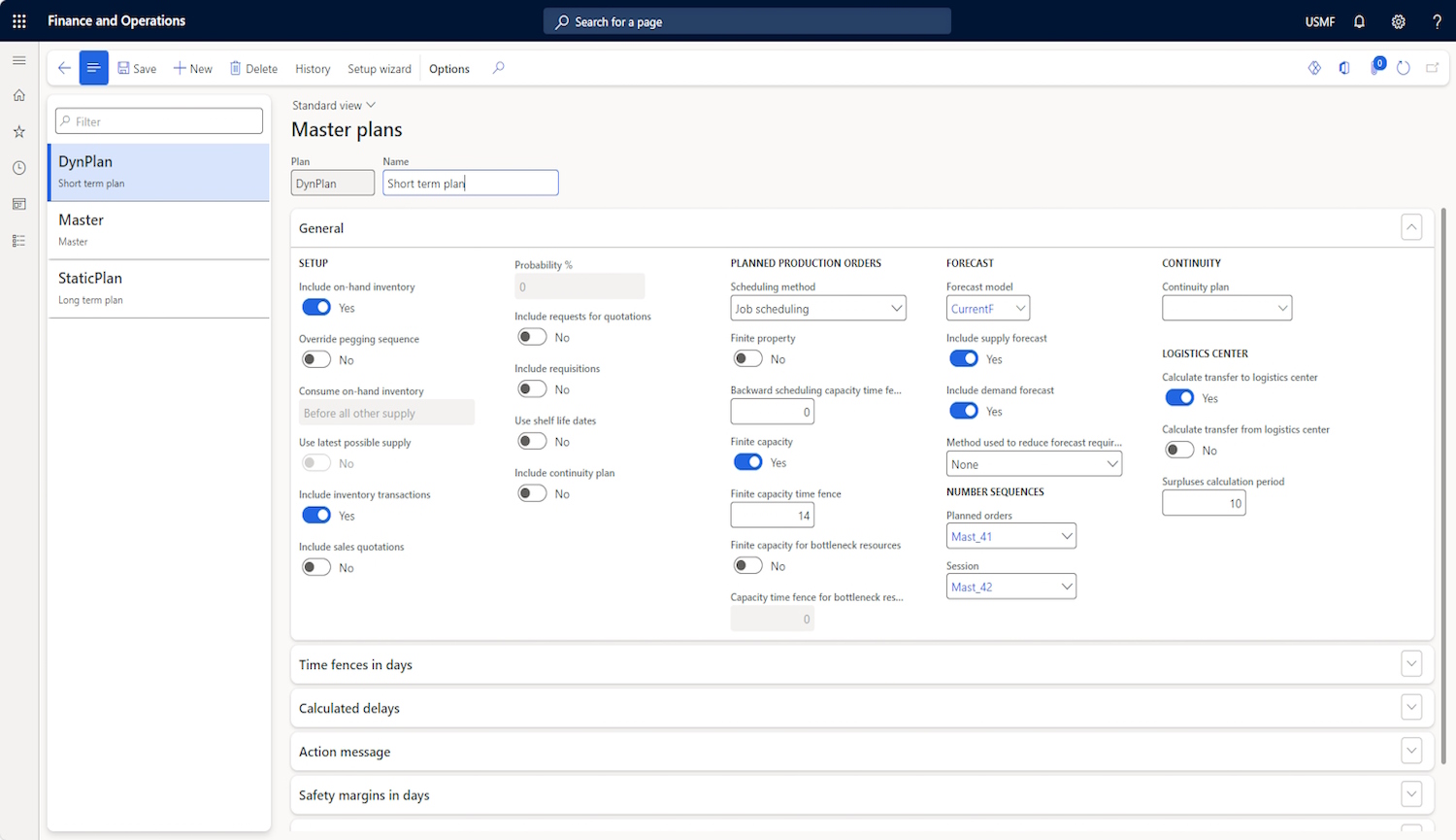The height and width of the screenshot is (840, 1456).
Task: Toggle Include on-hand inventory switch
Action: point(316,308)
